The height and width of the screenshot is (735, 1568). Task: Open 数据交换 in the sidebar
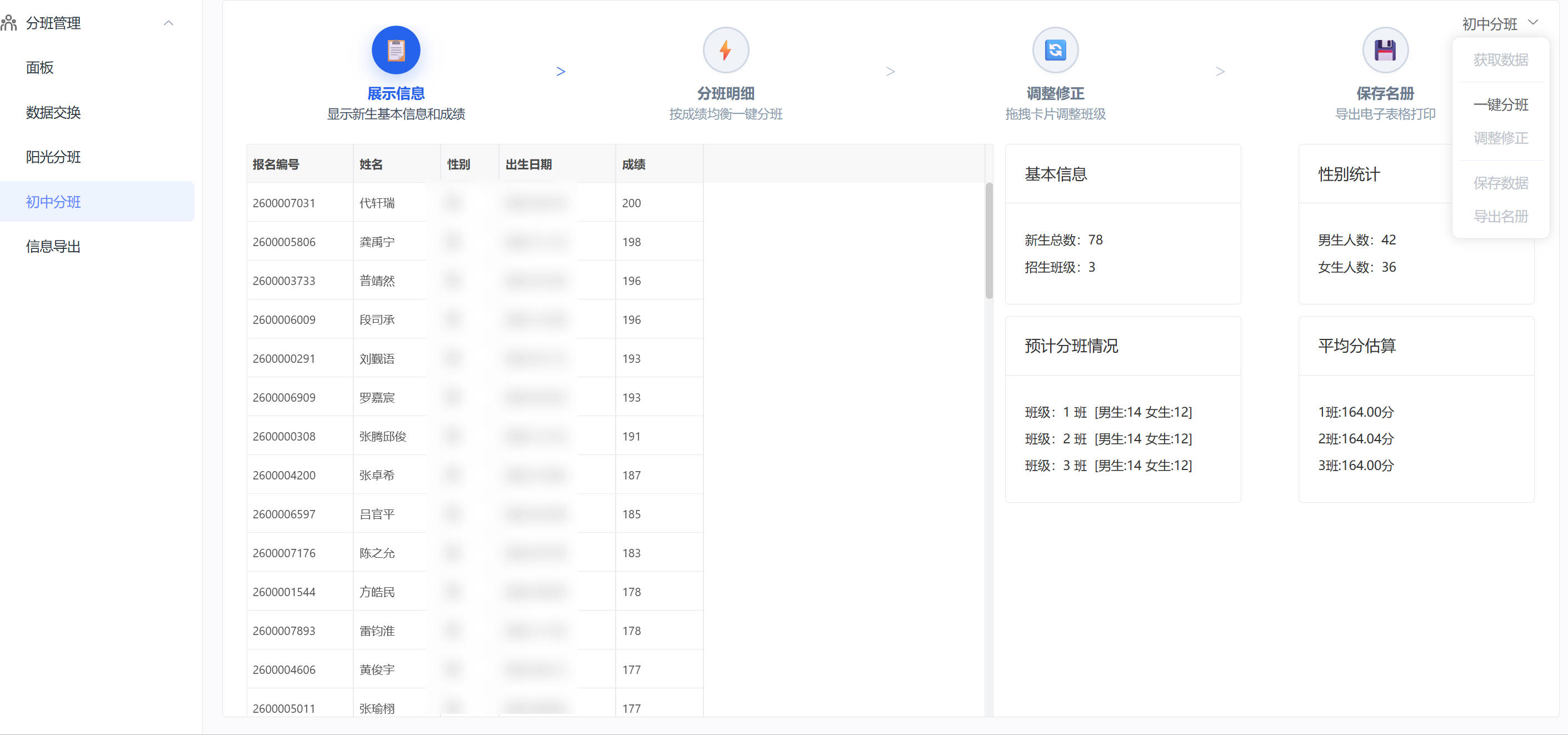tap(53, 113)
